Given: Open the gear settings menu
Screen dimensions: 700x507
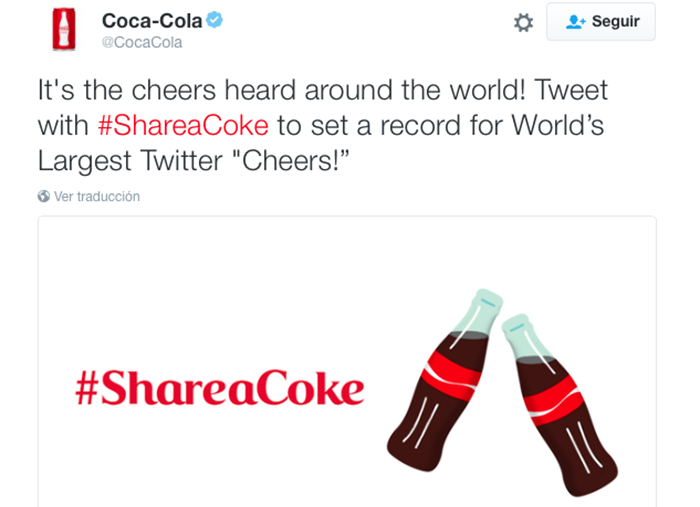Looking at the screenshot, I should (x=523, y=22).
